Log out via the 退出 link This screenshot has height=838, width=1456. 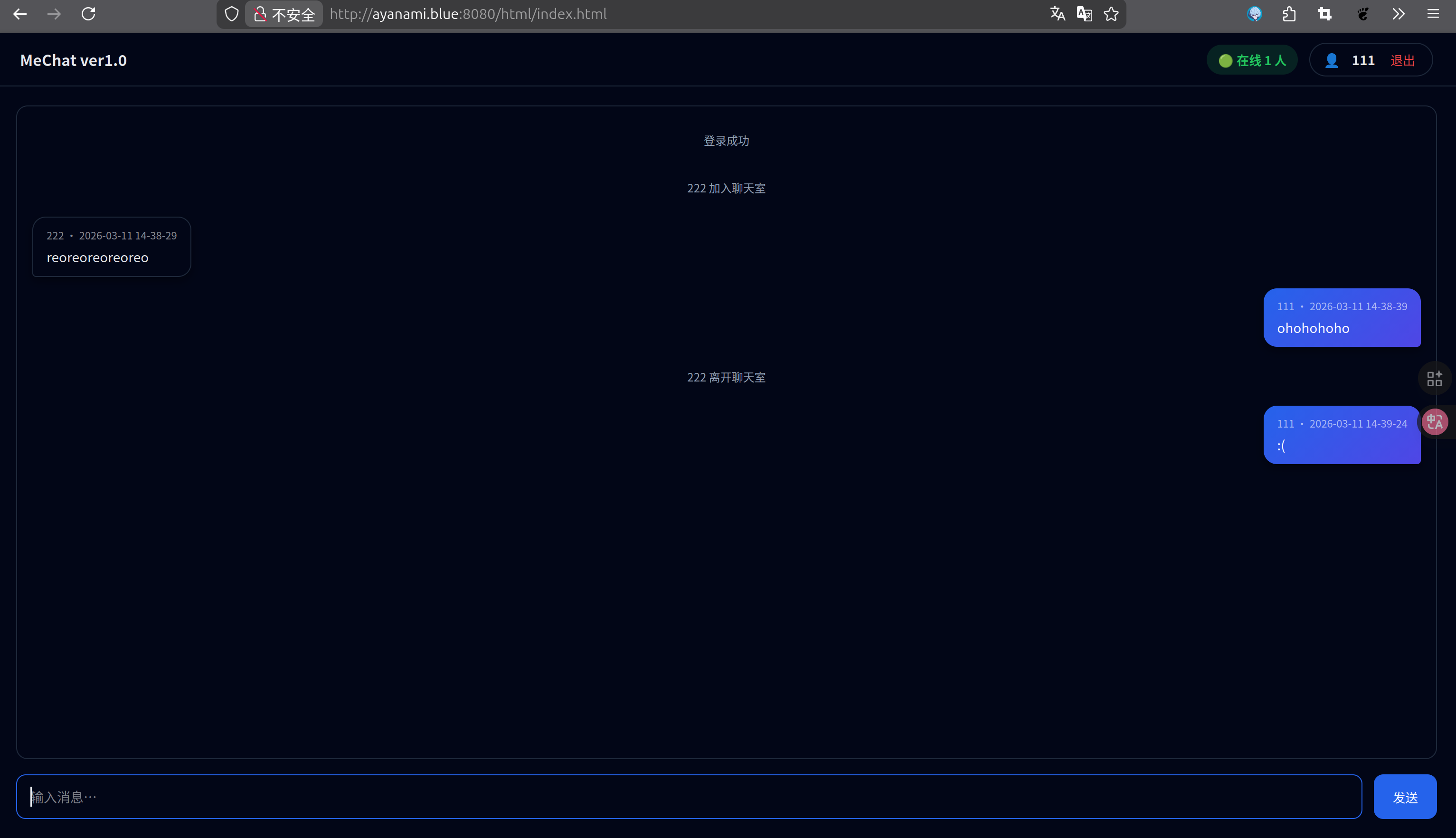point(1402,59)
